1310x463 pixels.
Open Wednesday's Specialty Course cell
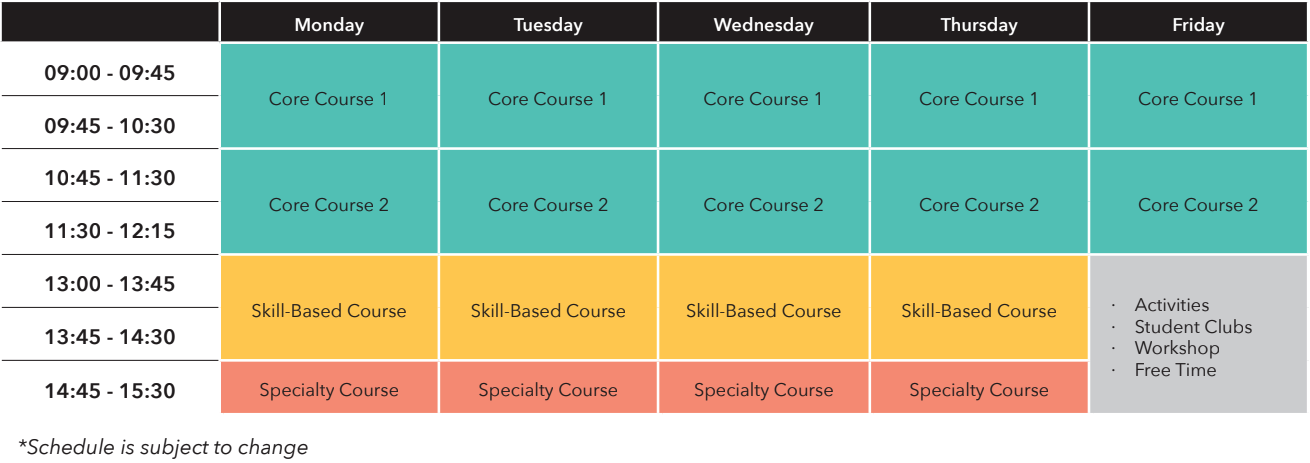(x=763, y=390)
